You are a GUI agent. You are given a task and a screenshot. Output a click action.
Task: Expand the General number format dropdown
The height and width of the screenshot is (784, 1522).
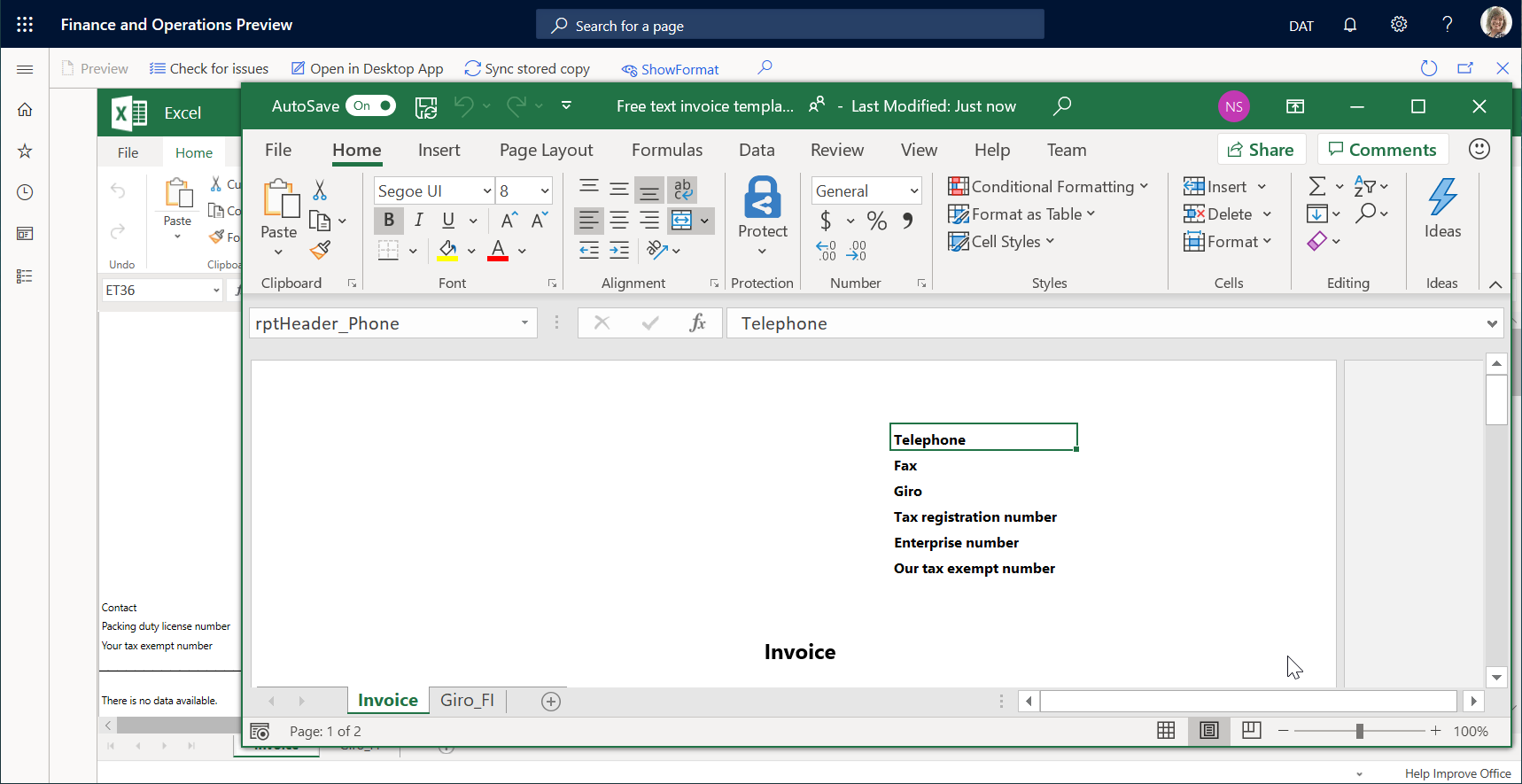913,191
